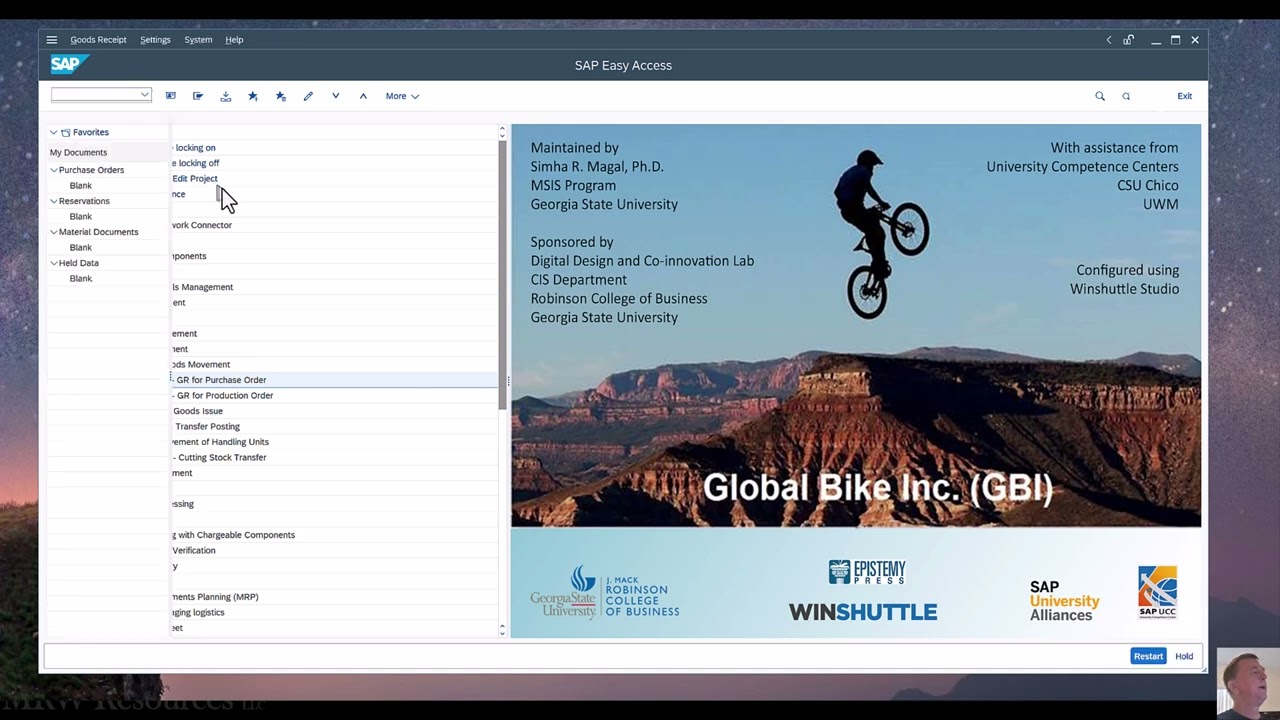The image size is (1280, 720).
Task: Click the pencil change favorites icon
Action: pyautogui.click(x=308, y=96)
